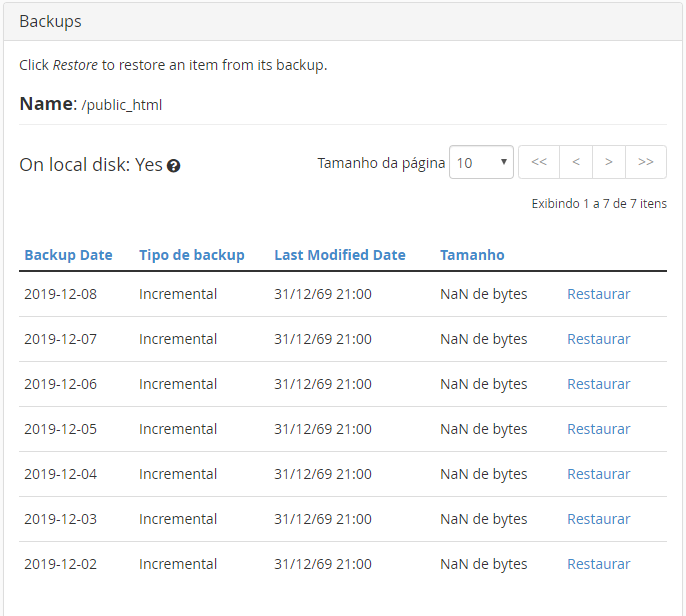The width and height of the screenshot is (686, 616).
Task: Open the Tamanho da página dropdown
Action: pyautogui.click(x=481, y=162)
